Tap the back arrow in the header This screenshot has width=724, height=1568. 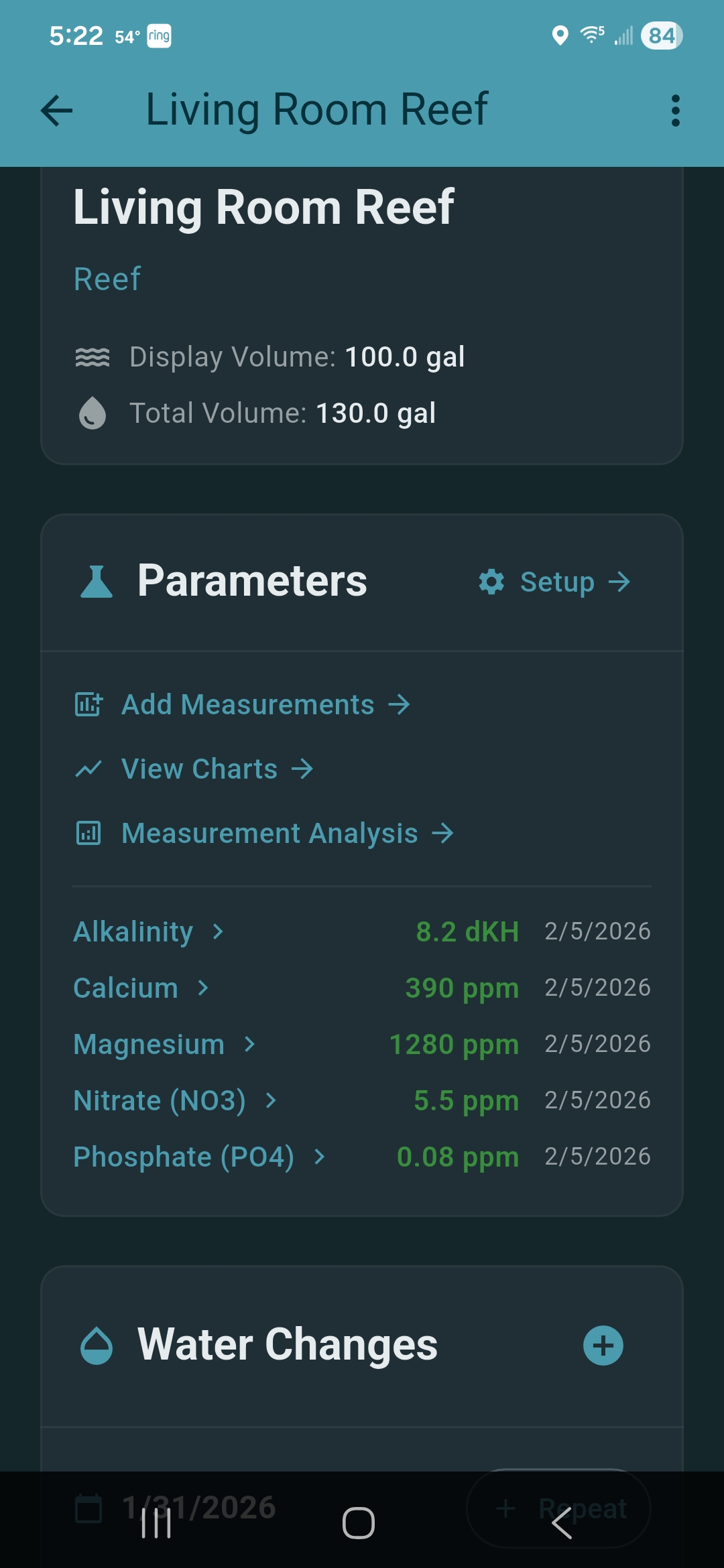pyautogui.click(x=57, y=111)
